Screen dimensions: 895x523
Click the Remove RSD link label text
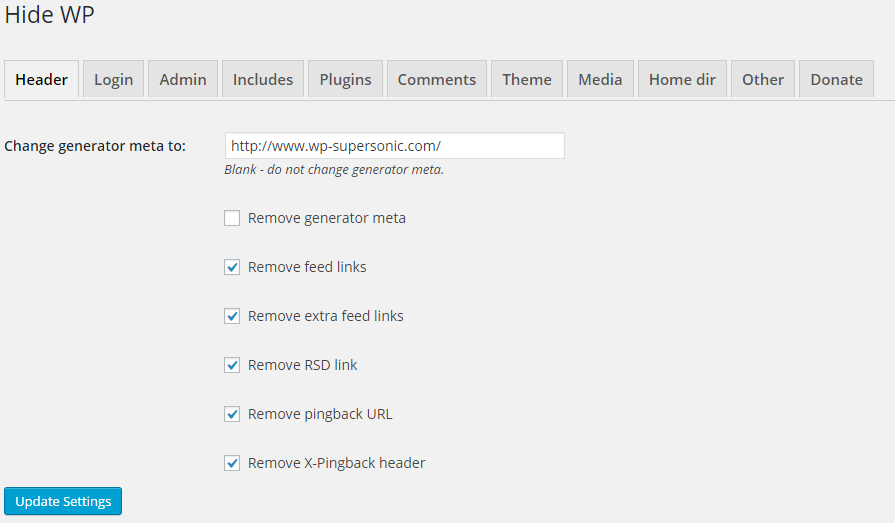[303, 365]
